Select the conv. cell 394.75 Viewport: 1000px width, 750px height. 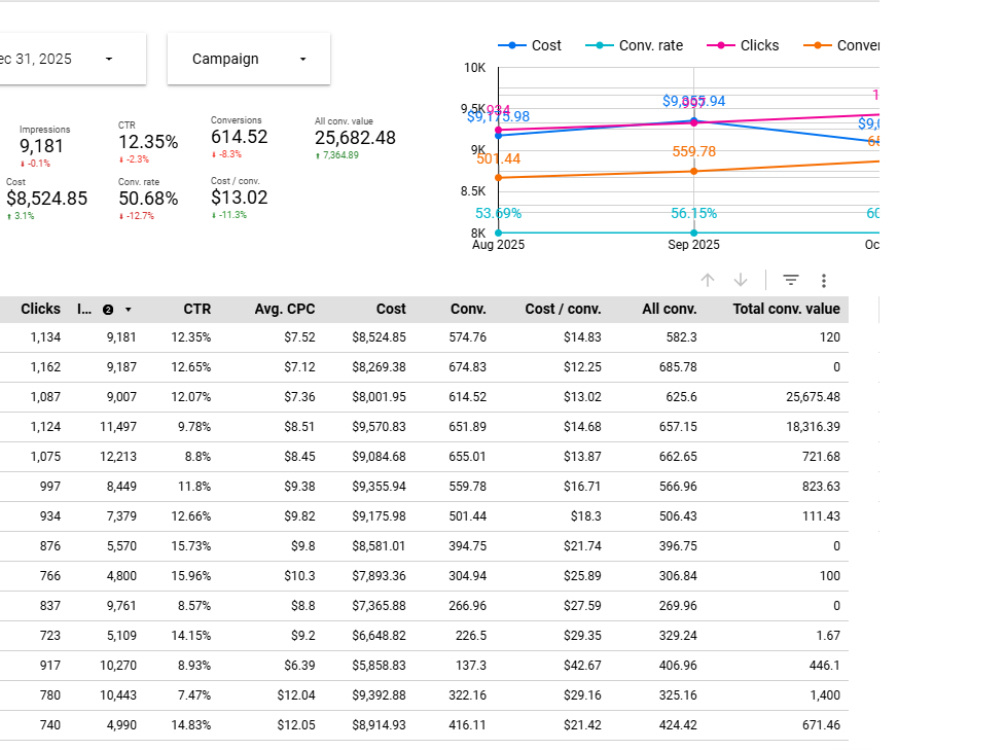tap(467, 547)
